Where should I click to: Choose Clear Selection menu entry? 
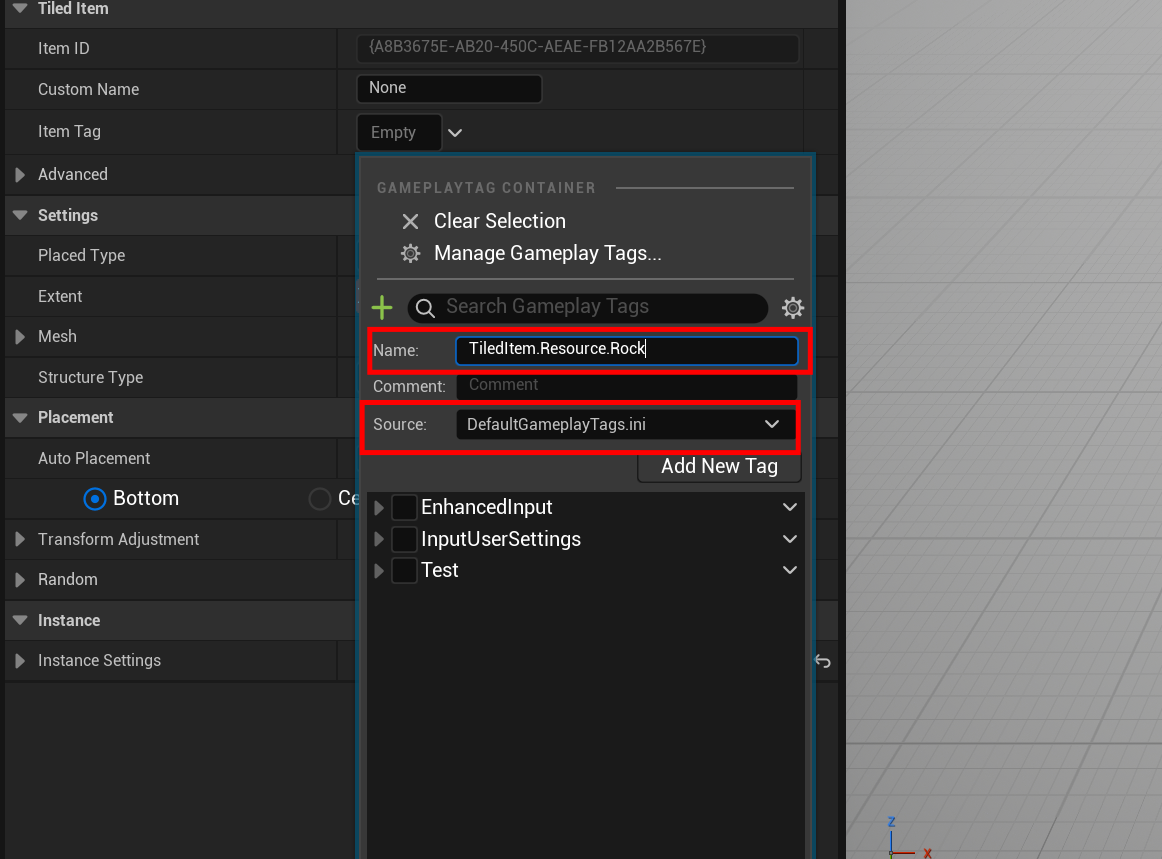[499, 222]
